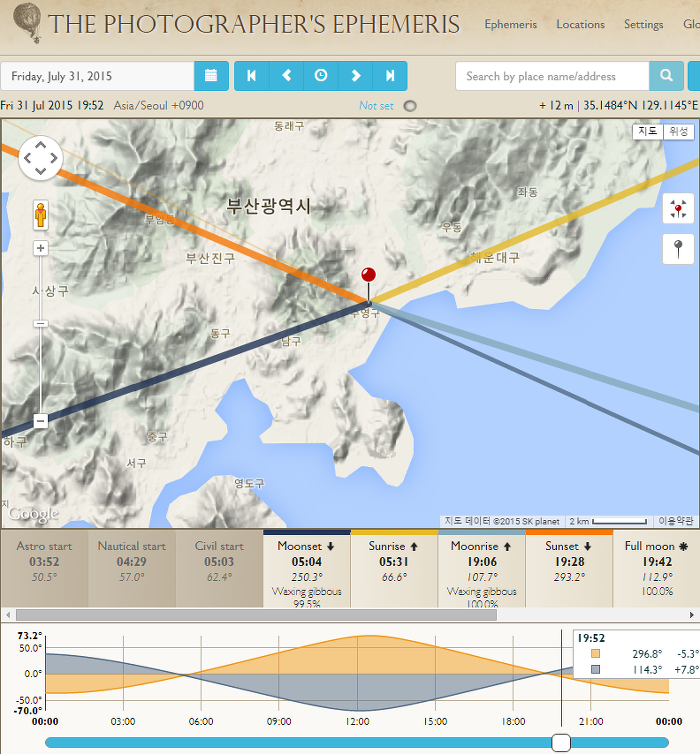Select the Sunset 19:28 event
Image resolution: width=700 pixels, height=754 pixels.
coord(569,568)
